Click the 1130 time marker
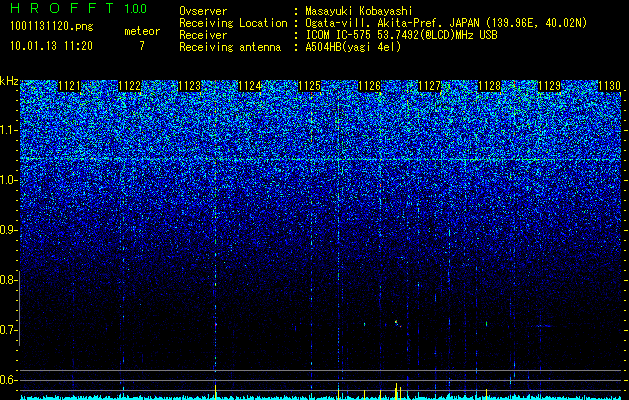Viewport: 629px width, 400px height. click(609, 86)
